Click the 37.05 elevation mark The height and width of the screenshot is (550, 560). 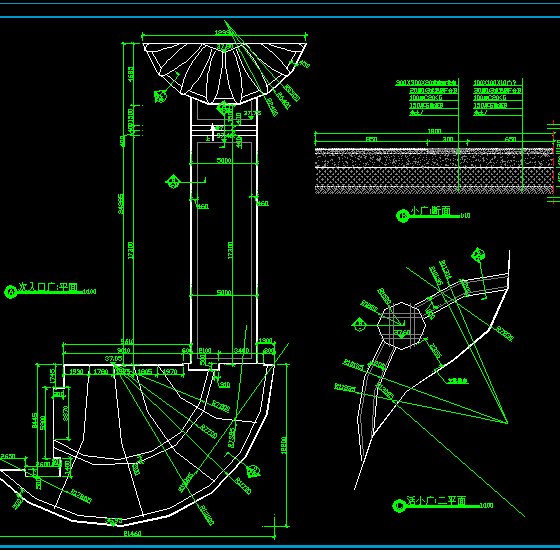[x=113, y=358]
